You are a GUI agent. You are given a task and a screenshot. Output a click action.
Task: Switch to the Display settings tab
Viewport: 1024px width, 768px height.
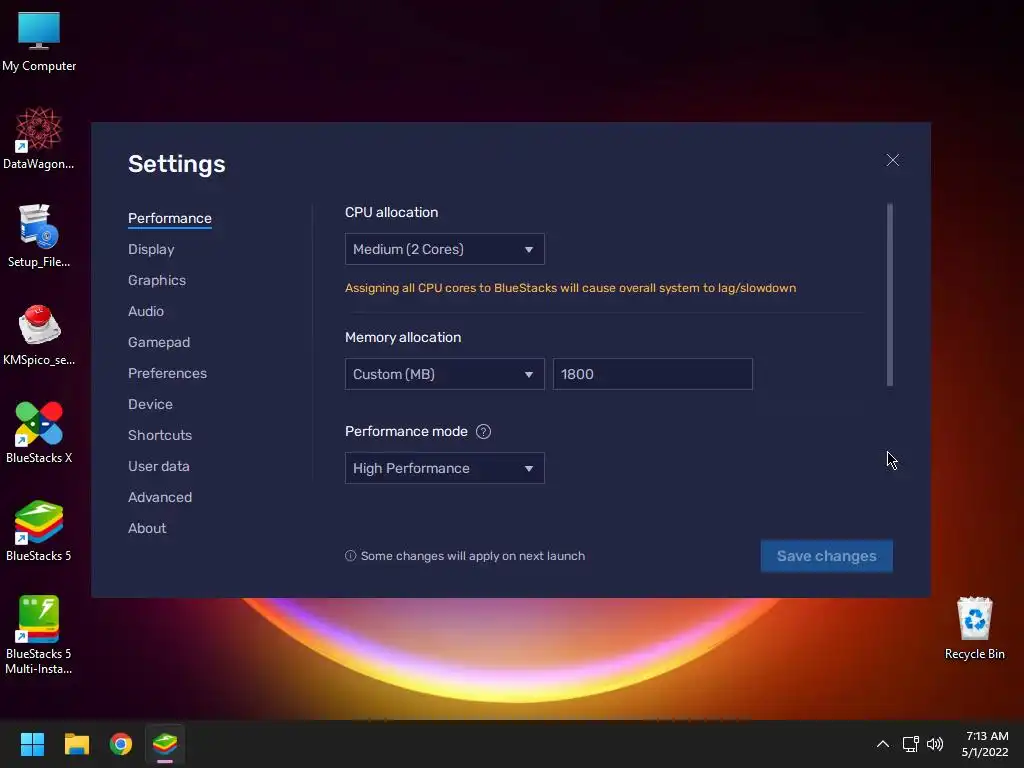[x=152, y=249]
